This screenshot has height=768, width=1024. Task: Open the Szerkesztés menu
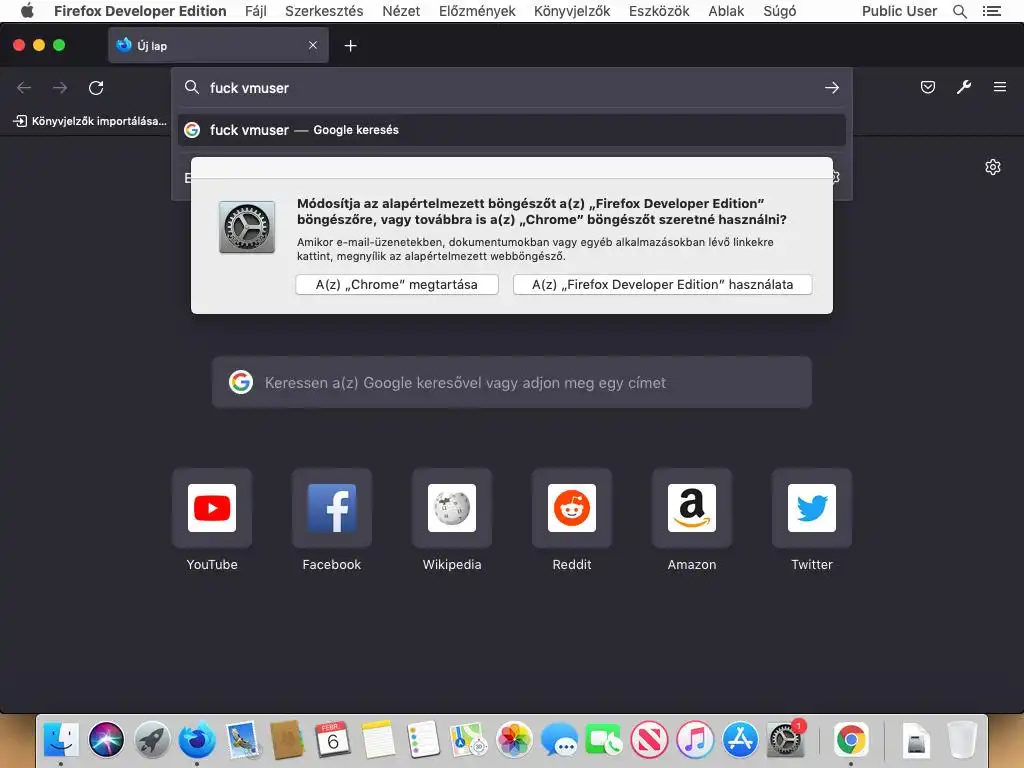tap(324, 11)
